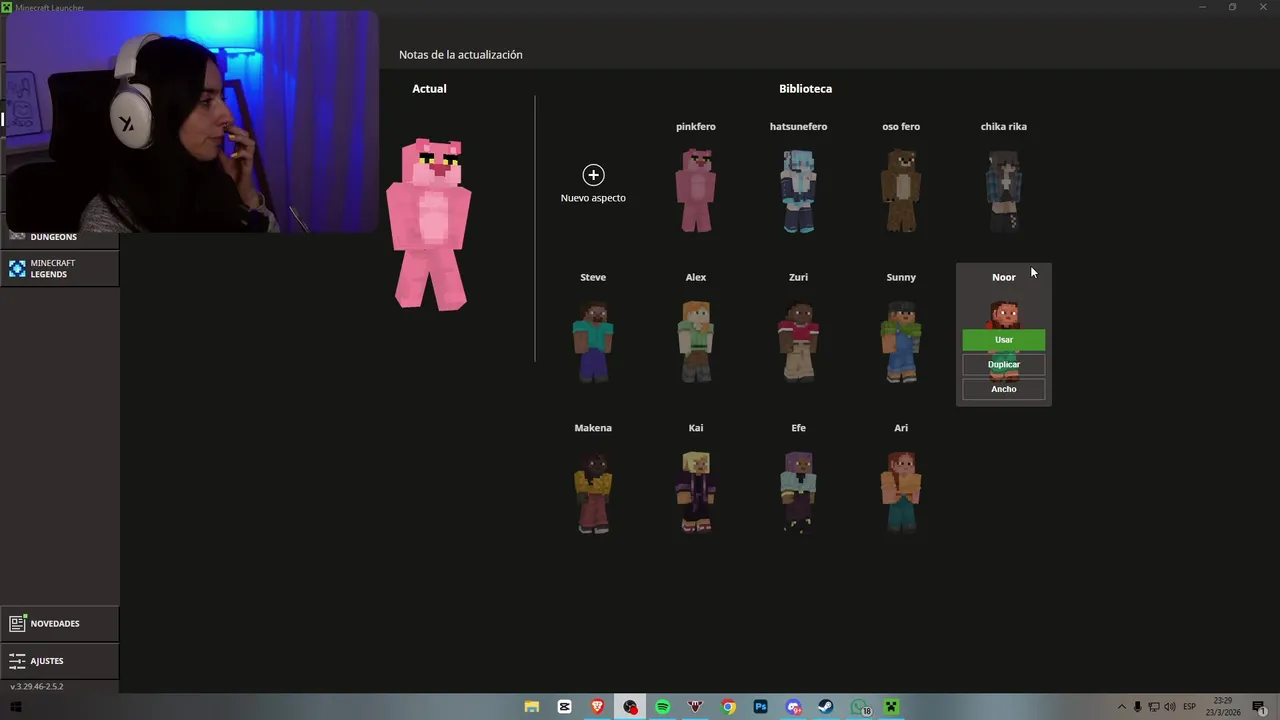Click Usar button on Noor skin
Image resolution: width=1280 pixels, height=720 pixels.
click(x=1004, y=340)
